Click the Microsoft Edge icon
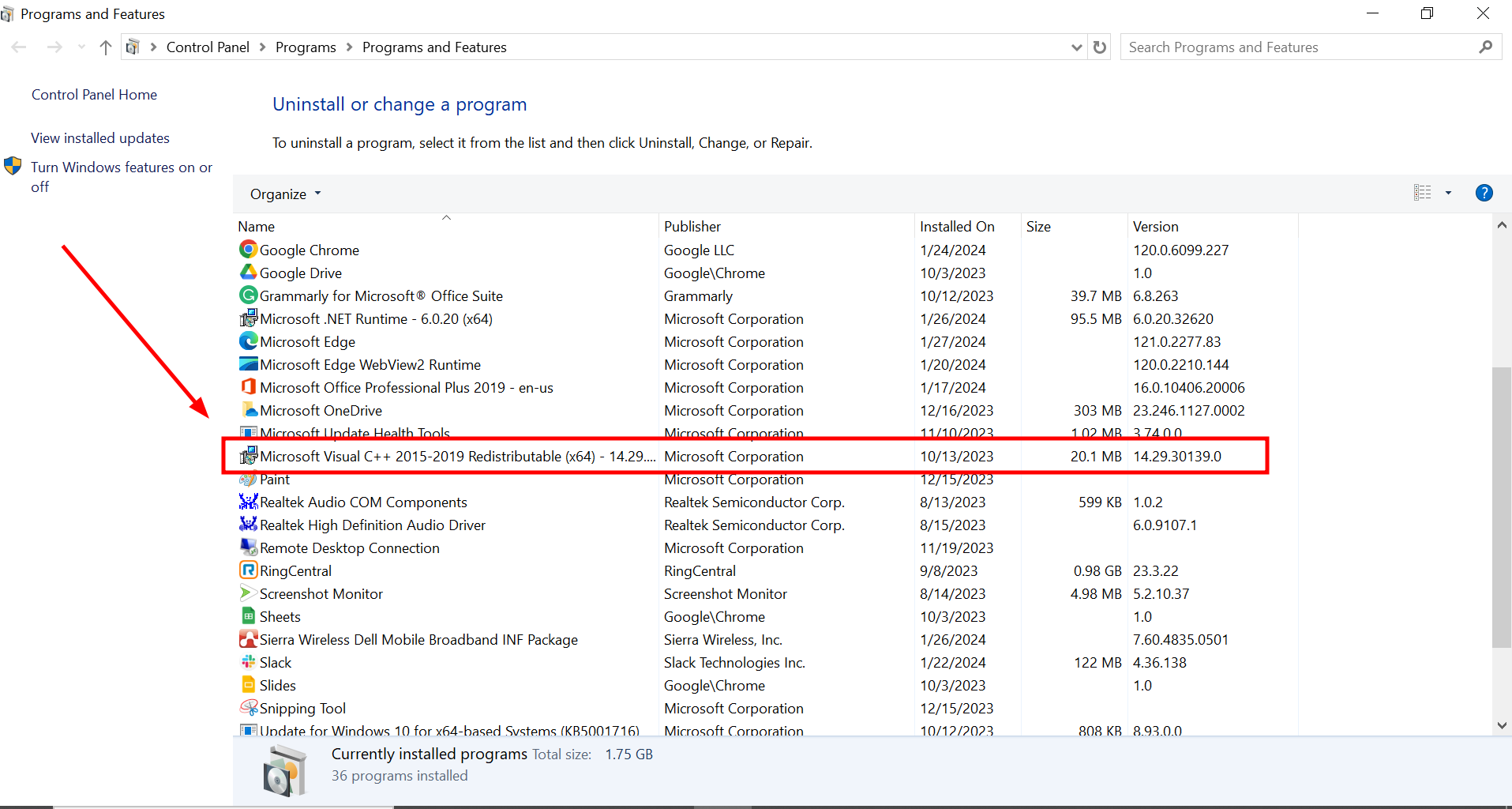Viewport: 1512px width, 809px height. (248, 341)
